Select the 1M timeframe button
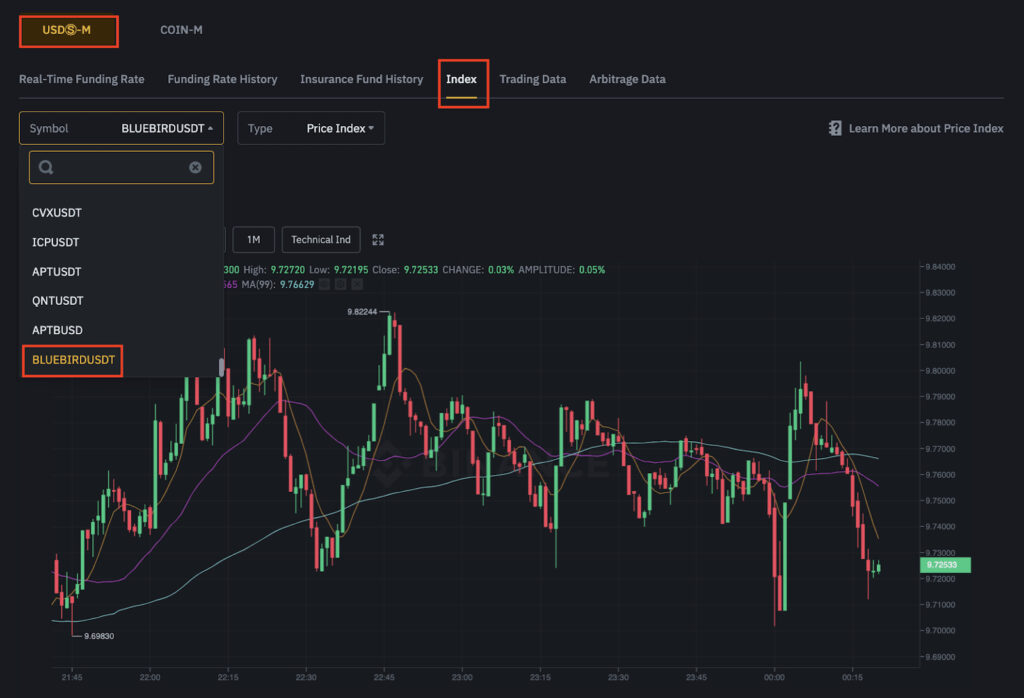The width and height of the screenshot is (1024, 698). (x=253, y=239)
